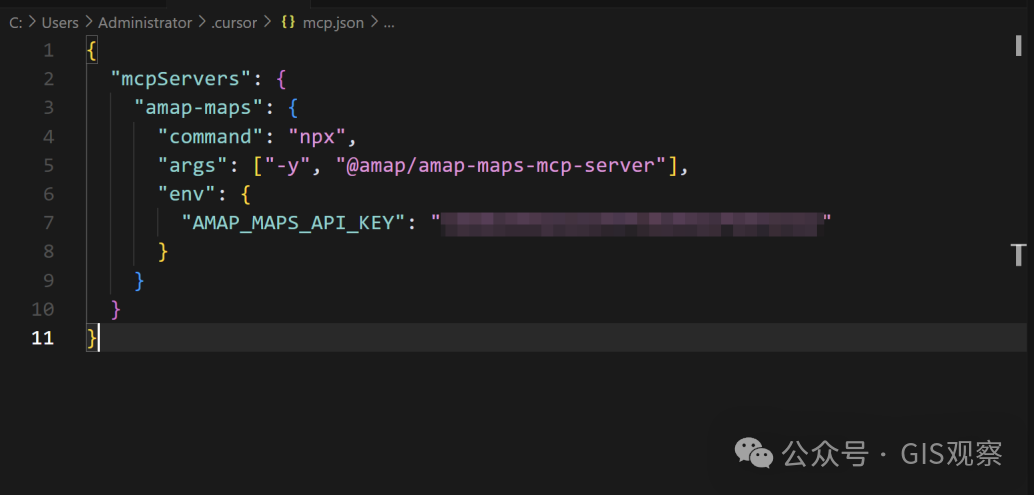The width and height of the screenshot is (1035, 495).
Task: Click the JSON braces icon beside mcp.json
Action: point(288,22)
